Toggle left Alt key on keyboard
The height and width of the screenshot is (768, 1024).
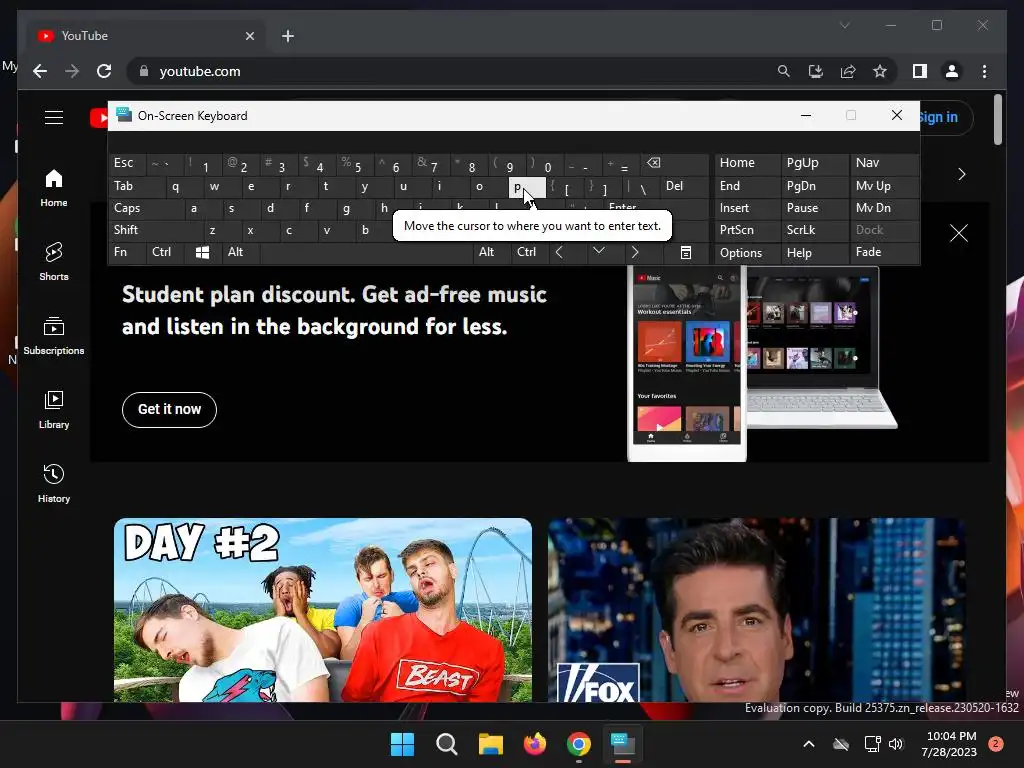pos(240,252)
